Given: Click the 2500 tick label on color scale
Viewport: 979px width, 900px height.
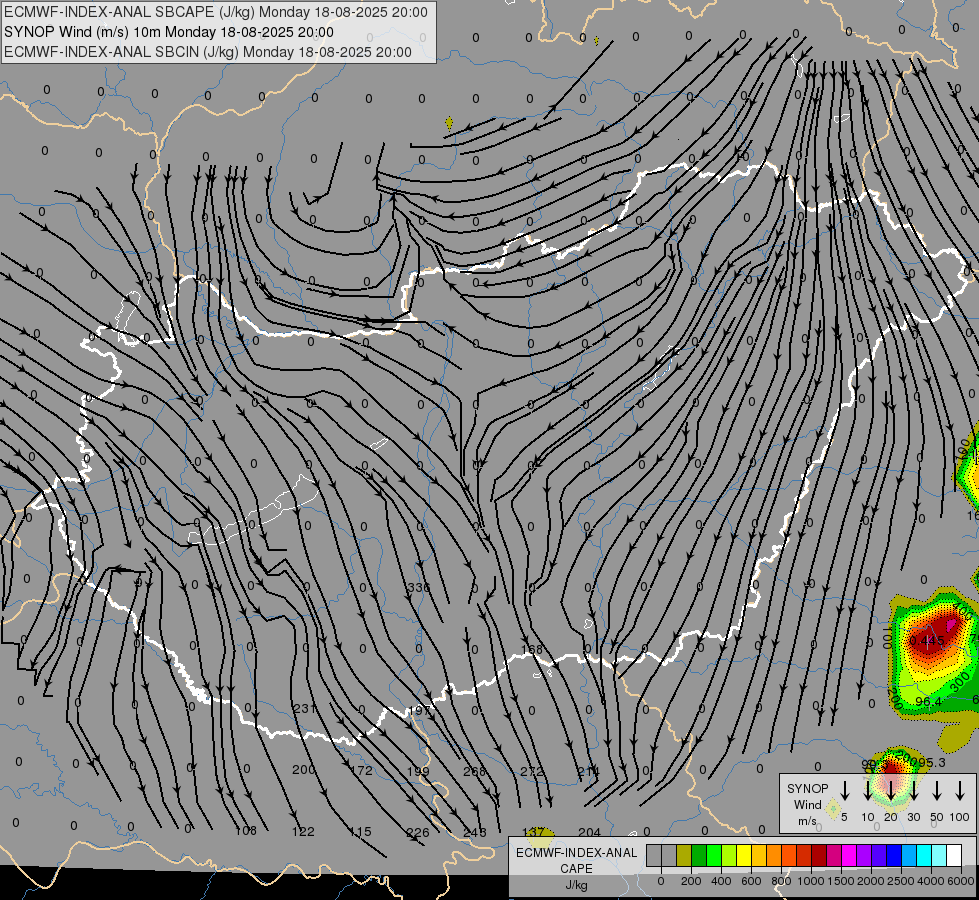Looking at the screenshot, I should (900, 881).
